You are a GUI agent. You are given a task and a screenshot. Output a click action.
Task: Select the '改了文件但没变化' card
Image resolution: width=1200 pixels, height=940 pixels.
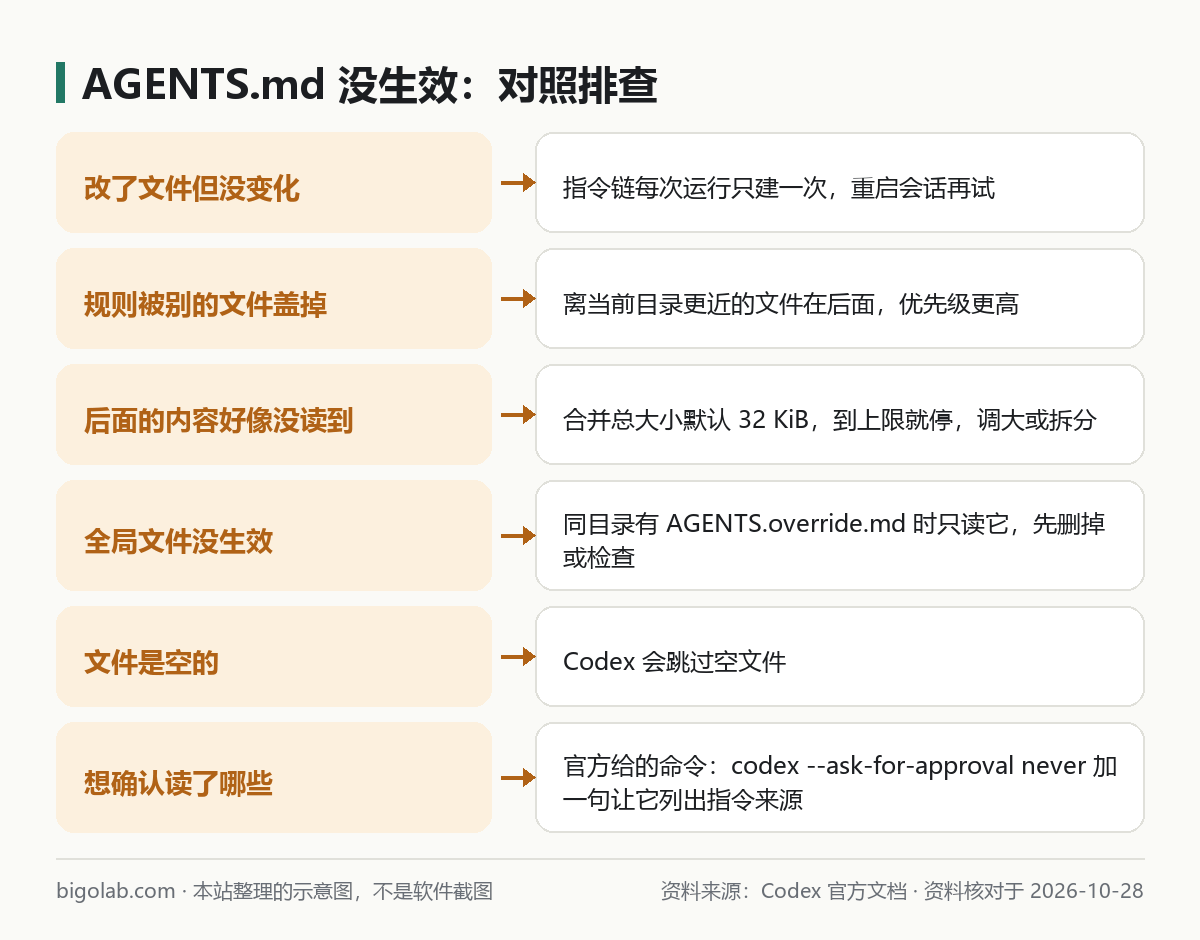click(274, 183)
